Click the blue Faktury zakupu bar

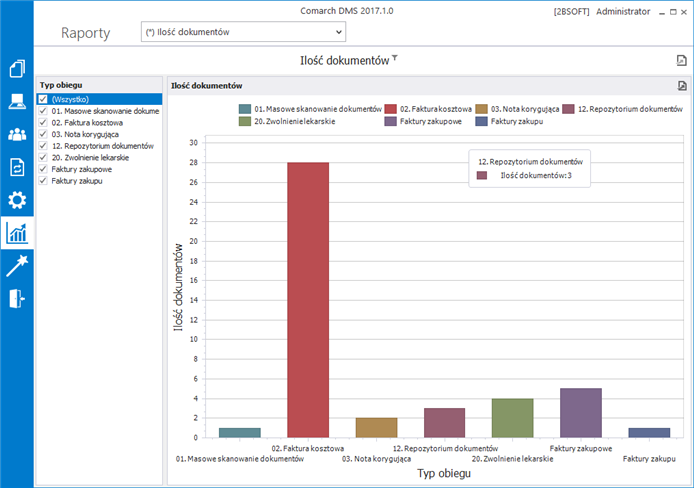point(649,433)
